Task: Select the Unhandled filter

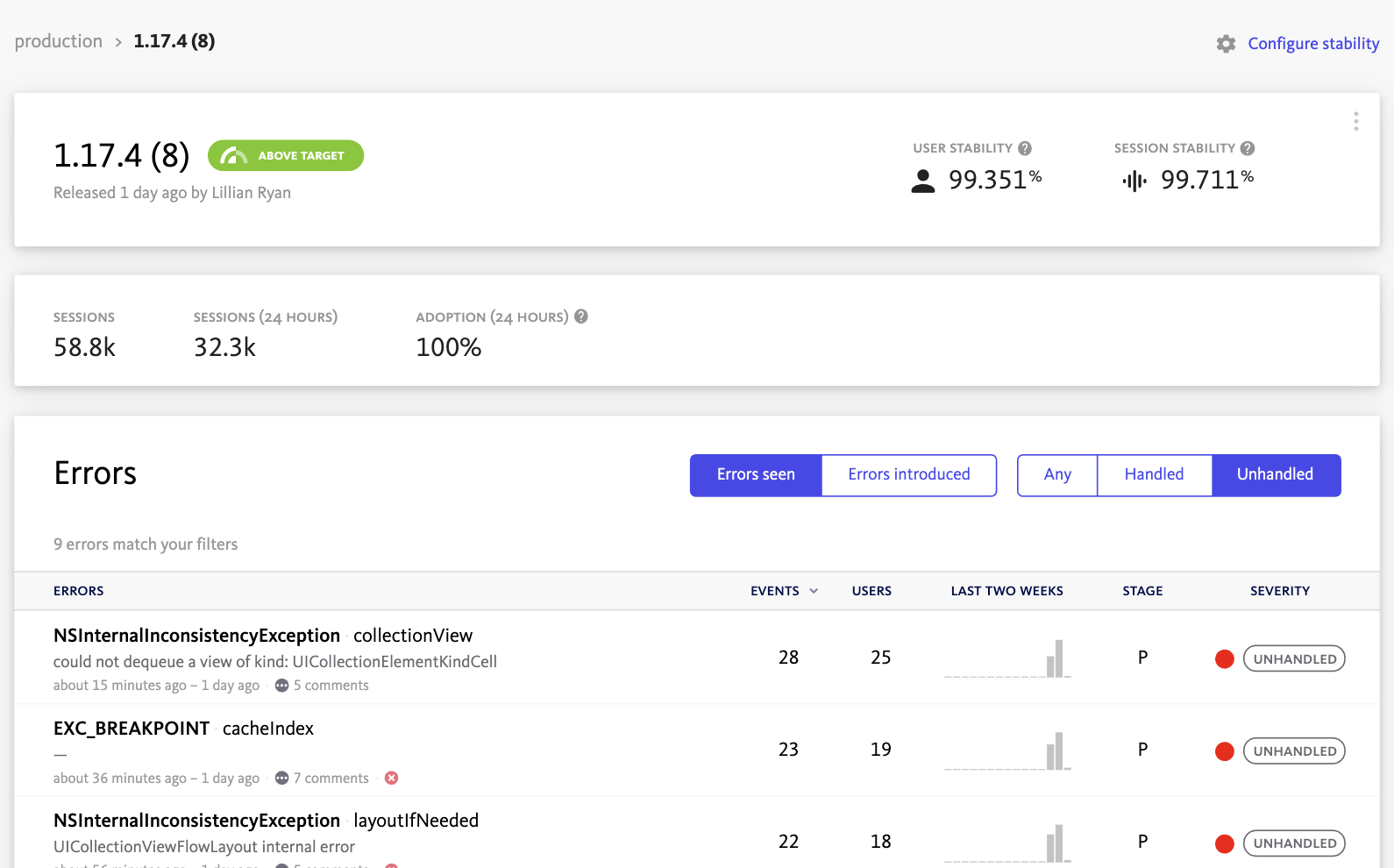Action: coord(1276,475)
